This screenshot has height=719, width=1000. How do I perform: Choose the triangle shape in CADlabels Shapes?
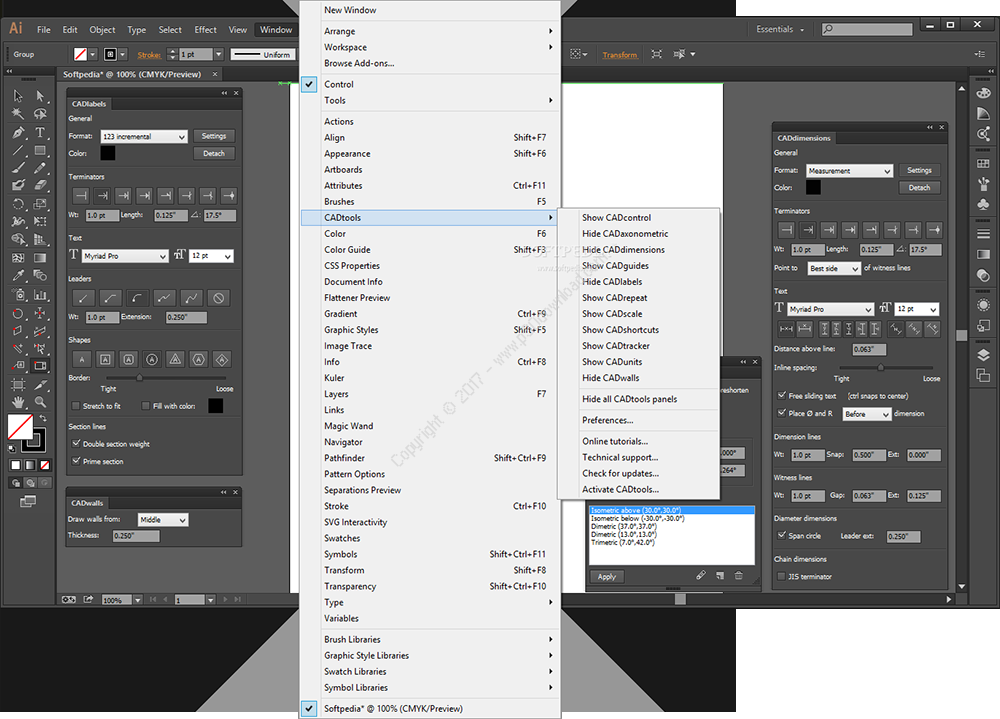175,360
